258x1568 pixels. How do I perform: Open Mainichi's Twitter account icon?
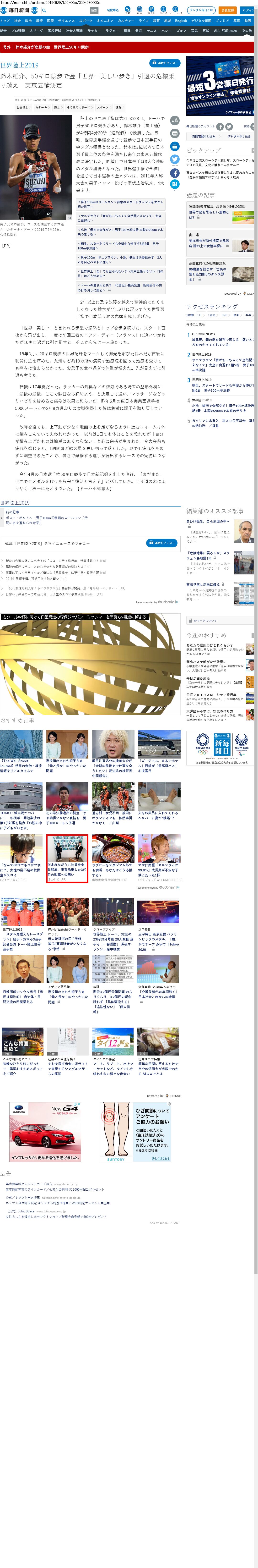[x=229, y=127]
